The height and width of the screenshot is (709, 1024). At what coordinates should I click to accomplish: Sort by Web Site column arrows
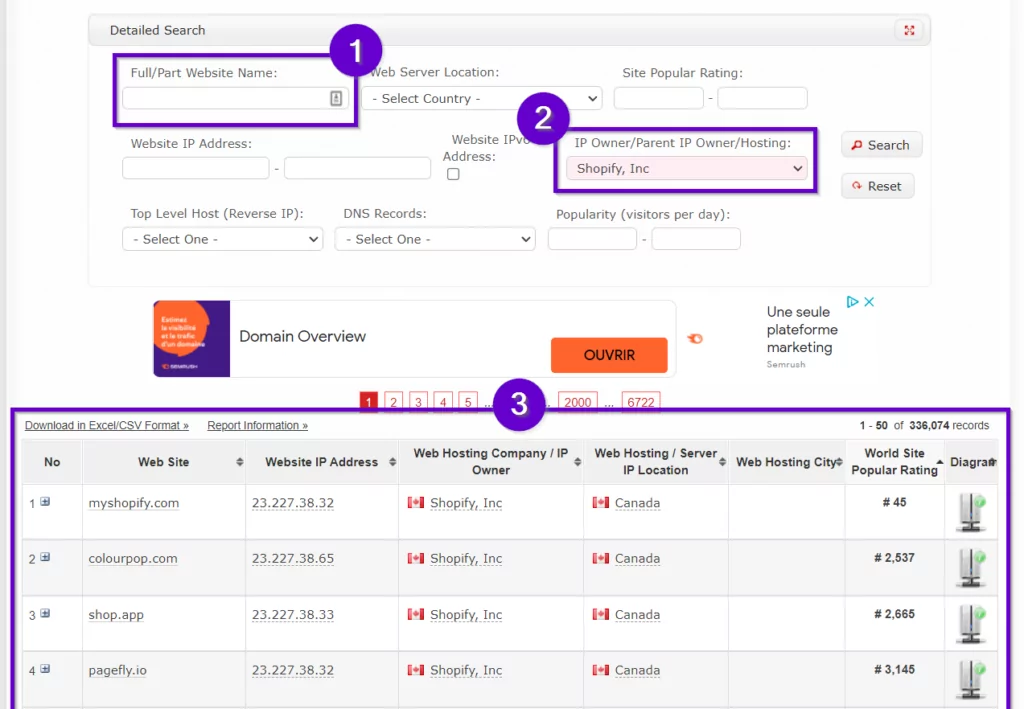[240, 462]
